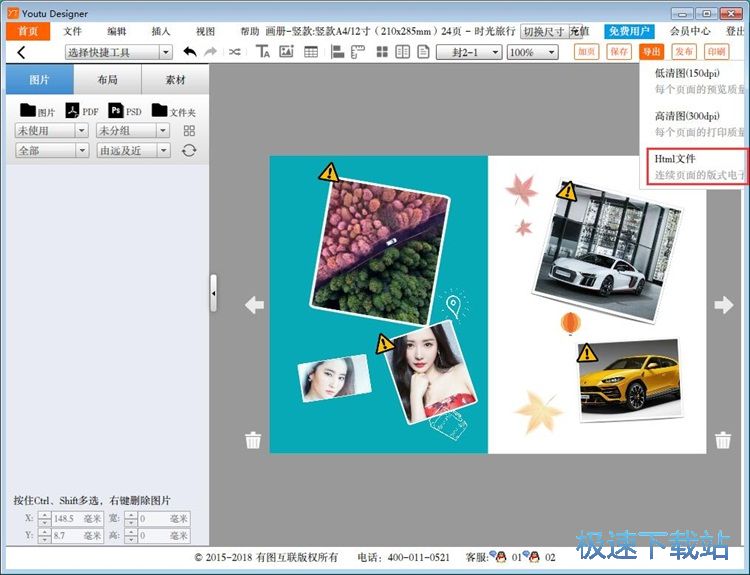Image resolution: width=750 pixels, height=575 pixels.
Task: Go to next page with right arrow
Action: [724, 304]
